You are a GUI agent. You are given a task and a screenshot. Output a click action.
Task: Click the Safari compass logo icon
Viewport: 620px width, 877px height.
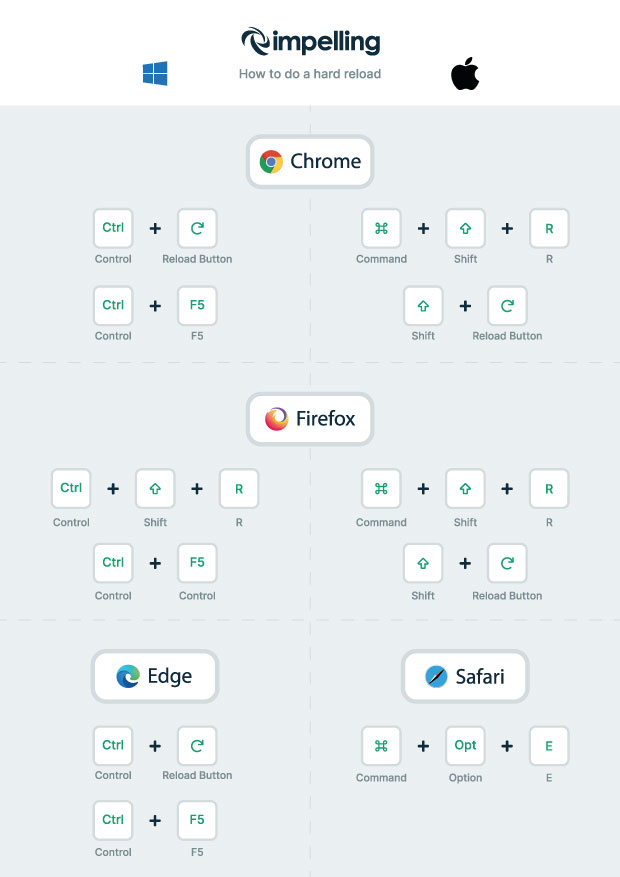point(436,677)
